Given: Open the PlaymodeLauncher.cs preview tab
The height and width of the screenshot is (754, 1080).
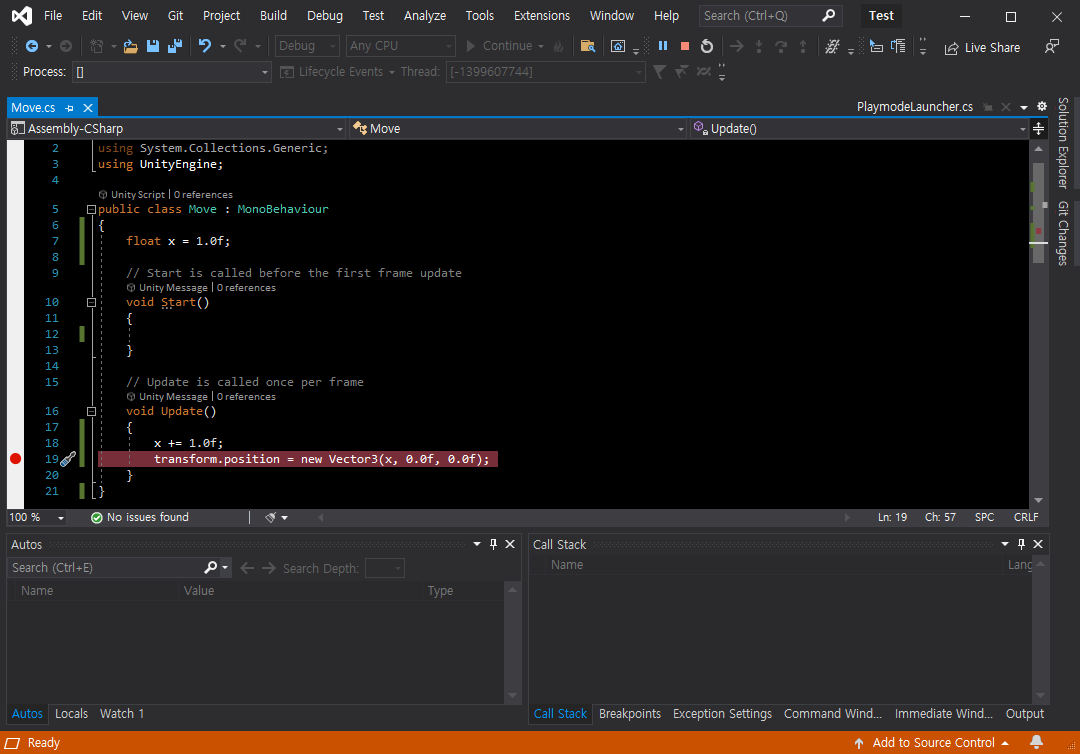Looking at the screenshot, I should (915, 107).
